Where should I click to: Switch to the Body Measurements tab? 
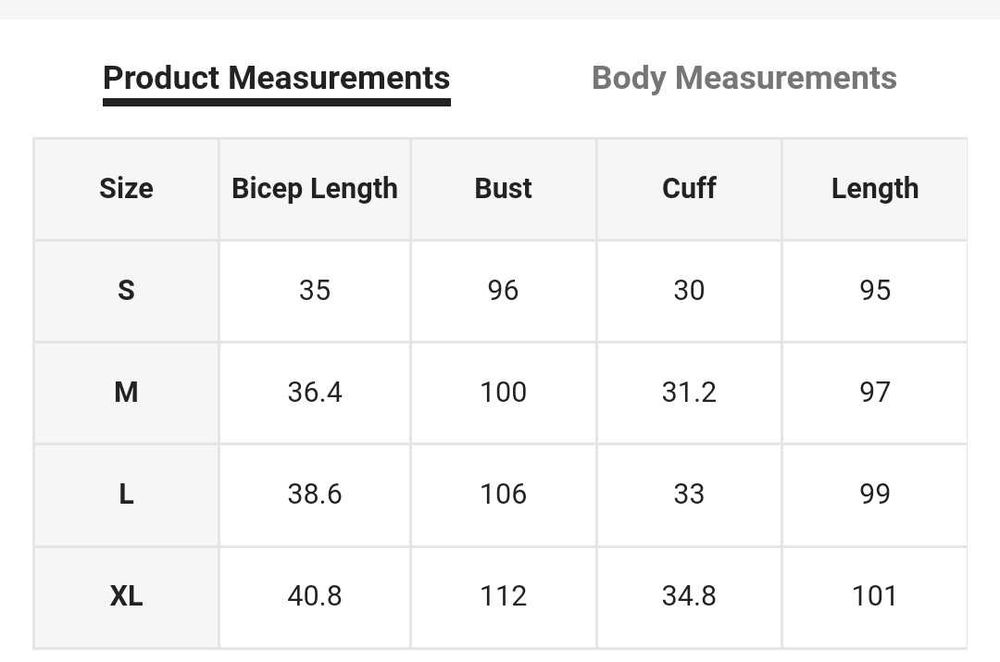coord(744,78)
